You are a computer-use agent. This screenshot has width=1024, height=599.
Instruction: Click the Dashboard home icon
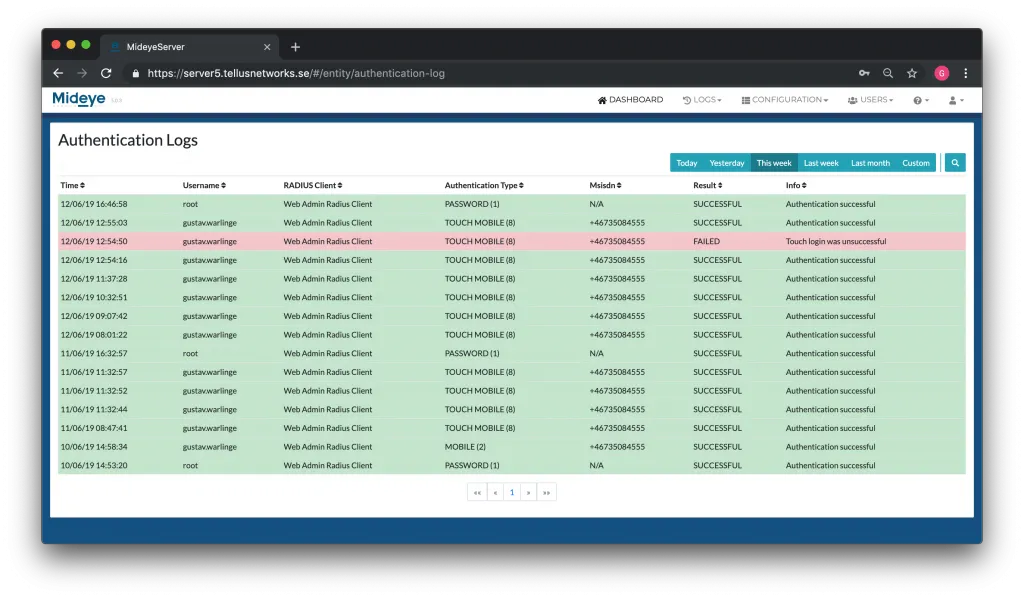pos(601,99)
